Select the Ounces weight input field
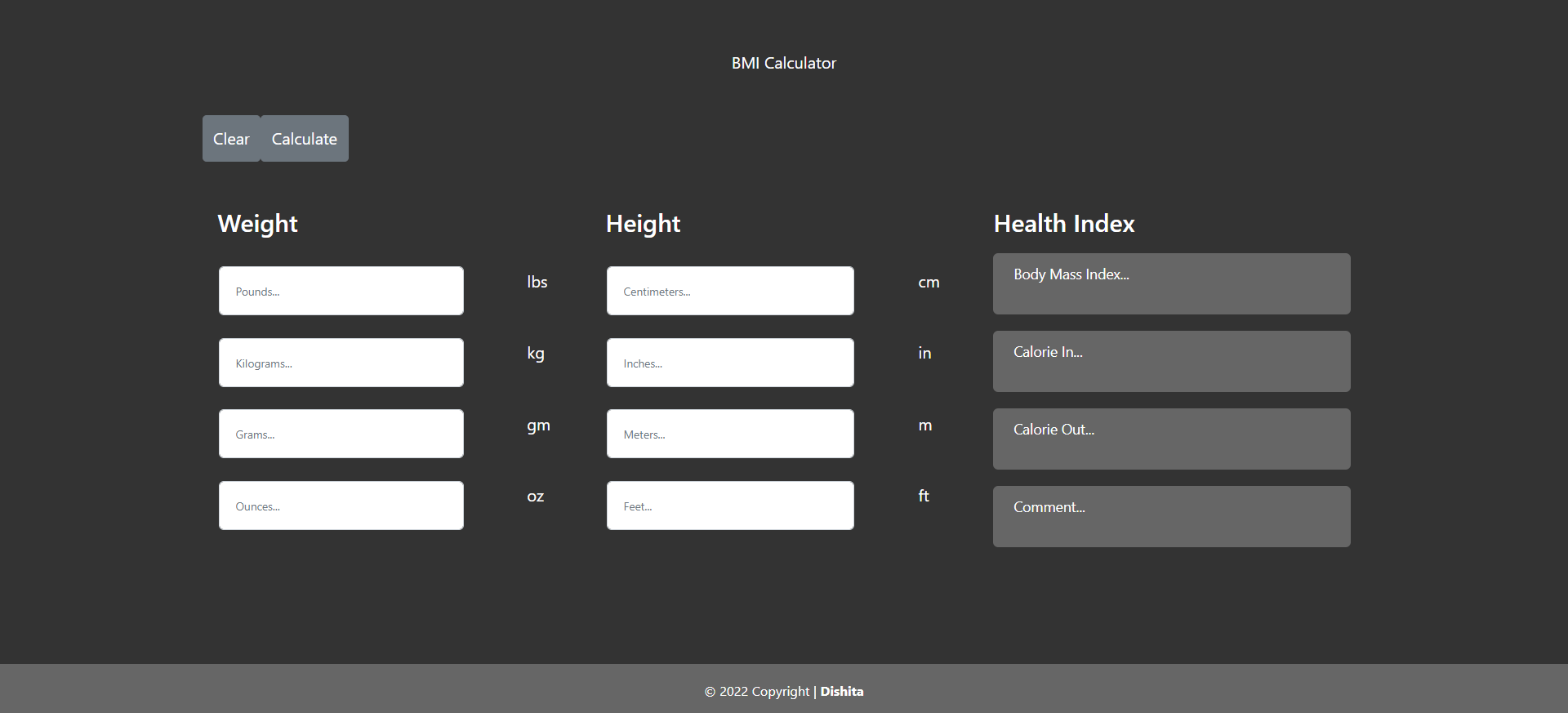Image resolution: width=1568 pixels, height=713 pixels. (x=341, y=506)
